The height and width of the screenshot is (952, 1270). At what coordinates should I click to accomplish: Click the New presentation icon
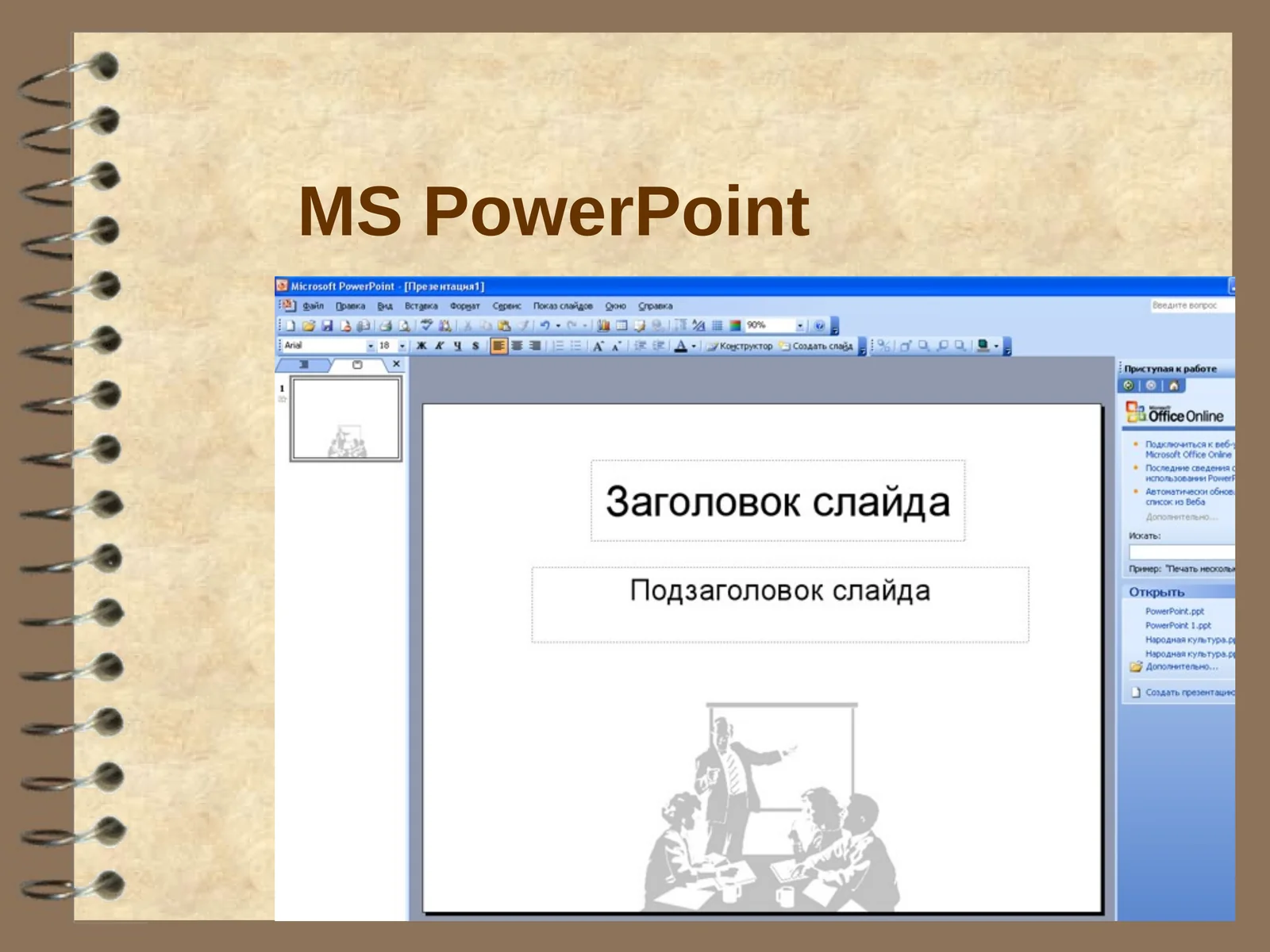click(x=291, y=325)
